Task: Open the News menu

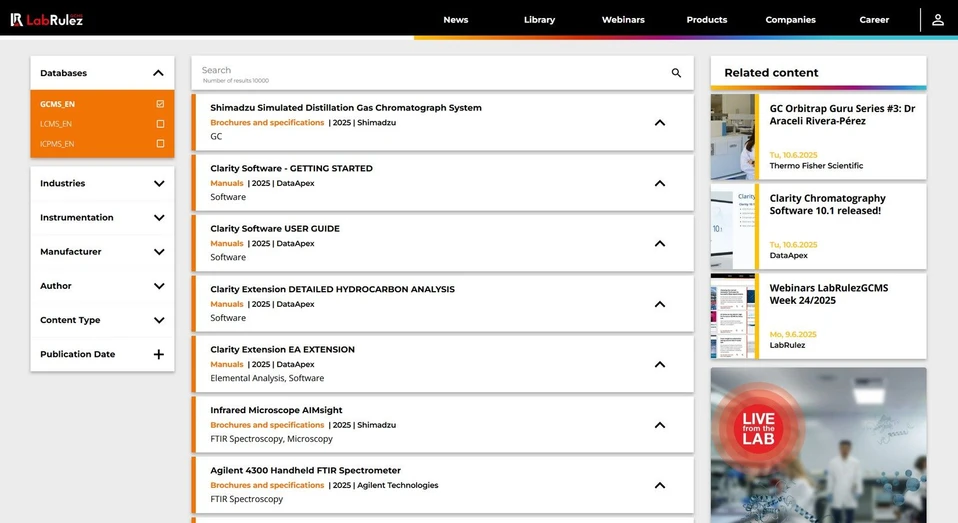Action: [456, 20]
